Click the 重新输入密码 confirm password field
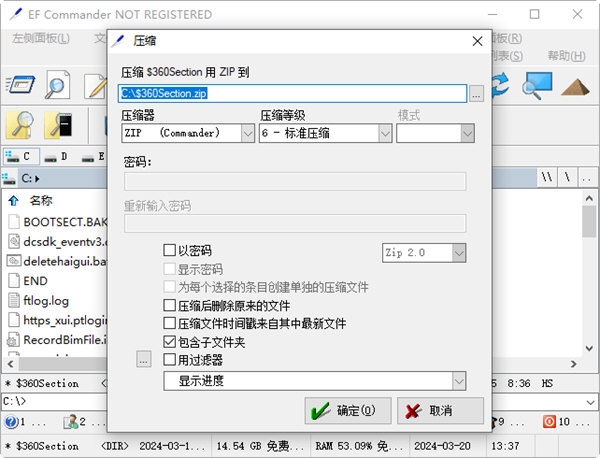Screen dimensions: 600x458 295,223
